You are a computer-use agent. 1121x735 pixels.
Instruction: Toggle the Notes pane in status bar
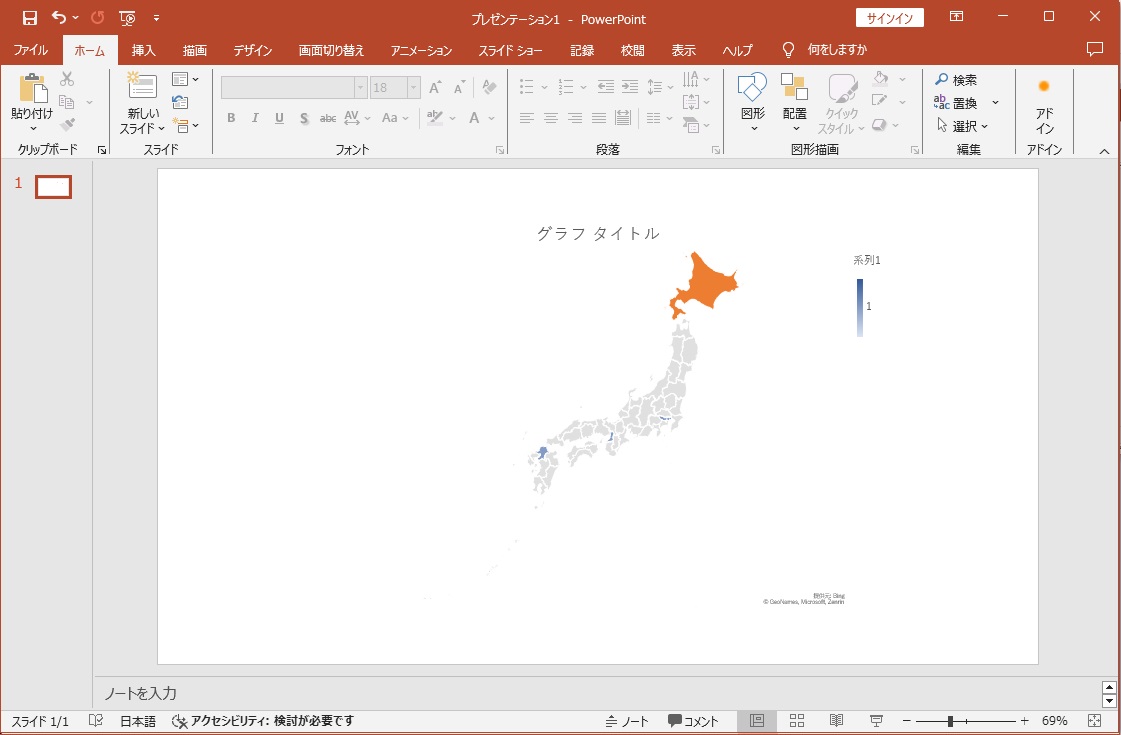click(627, 721)
